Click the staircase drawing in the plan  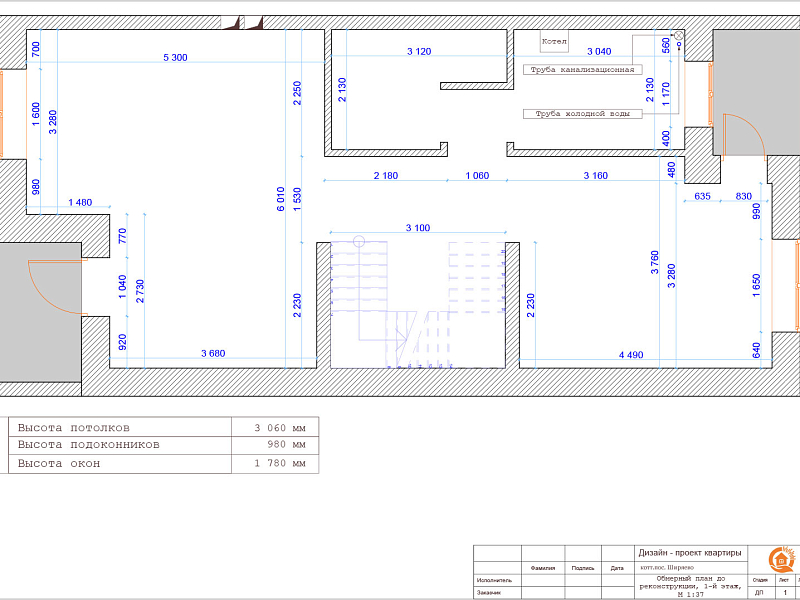click(418, 305)
